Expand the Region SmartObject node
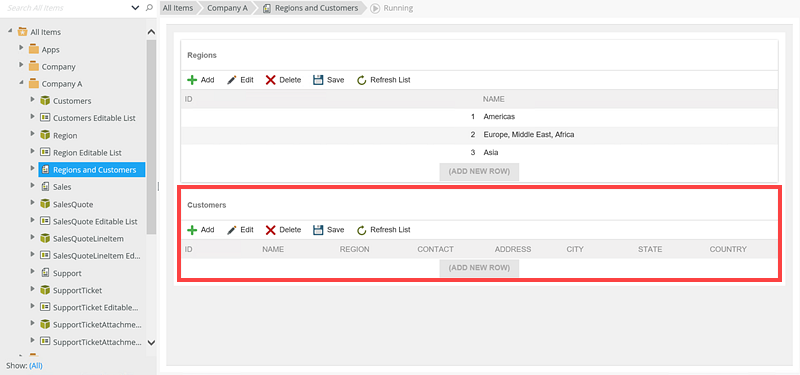The height and width of the screenshot is (375, 800). 33,134
